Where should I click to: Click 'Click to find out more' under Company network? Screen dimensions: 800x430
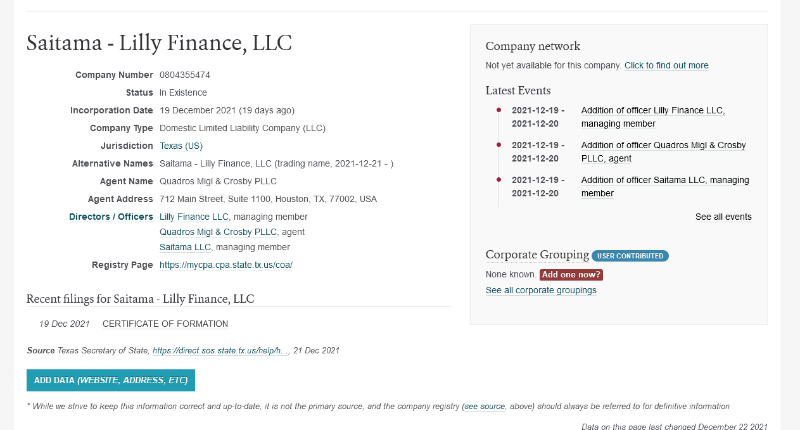pos(666,66)
